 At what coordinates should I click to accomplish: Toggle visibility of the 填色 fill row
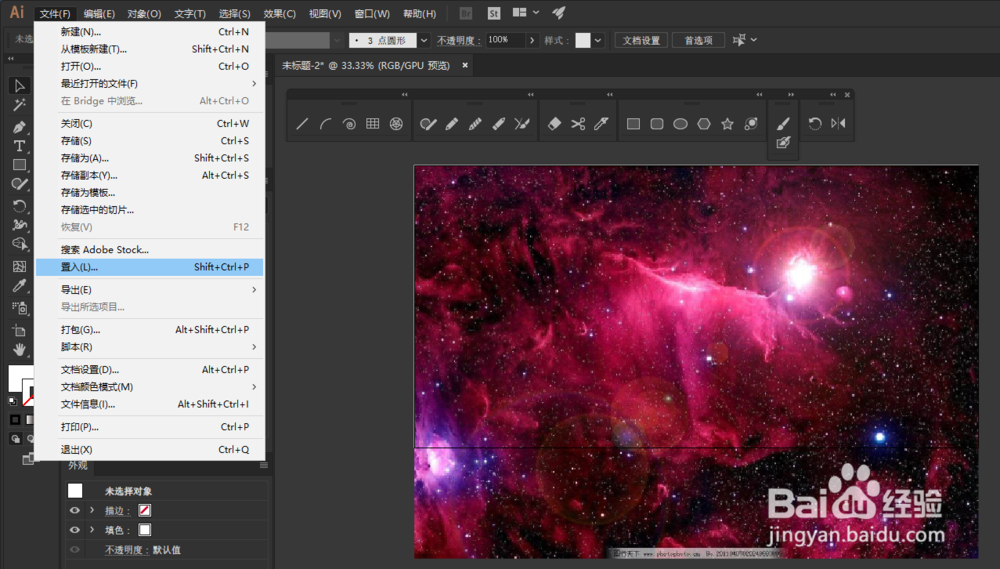pos(75,530)
